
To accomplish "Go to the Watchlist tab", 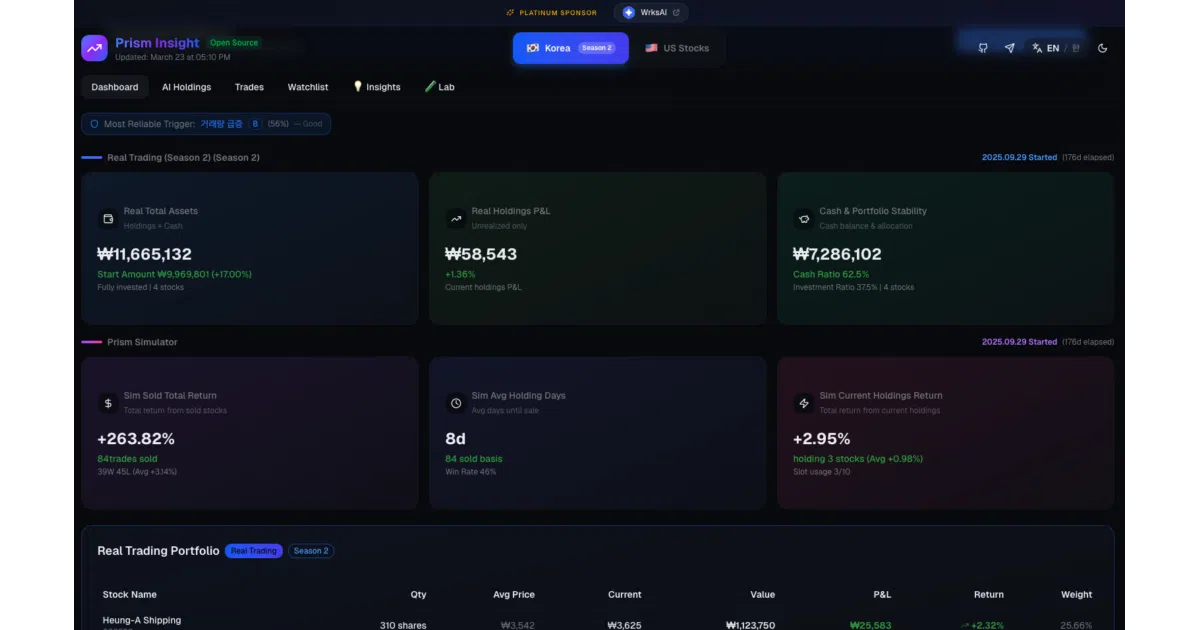I will [308, 87].
